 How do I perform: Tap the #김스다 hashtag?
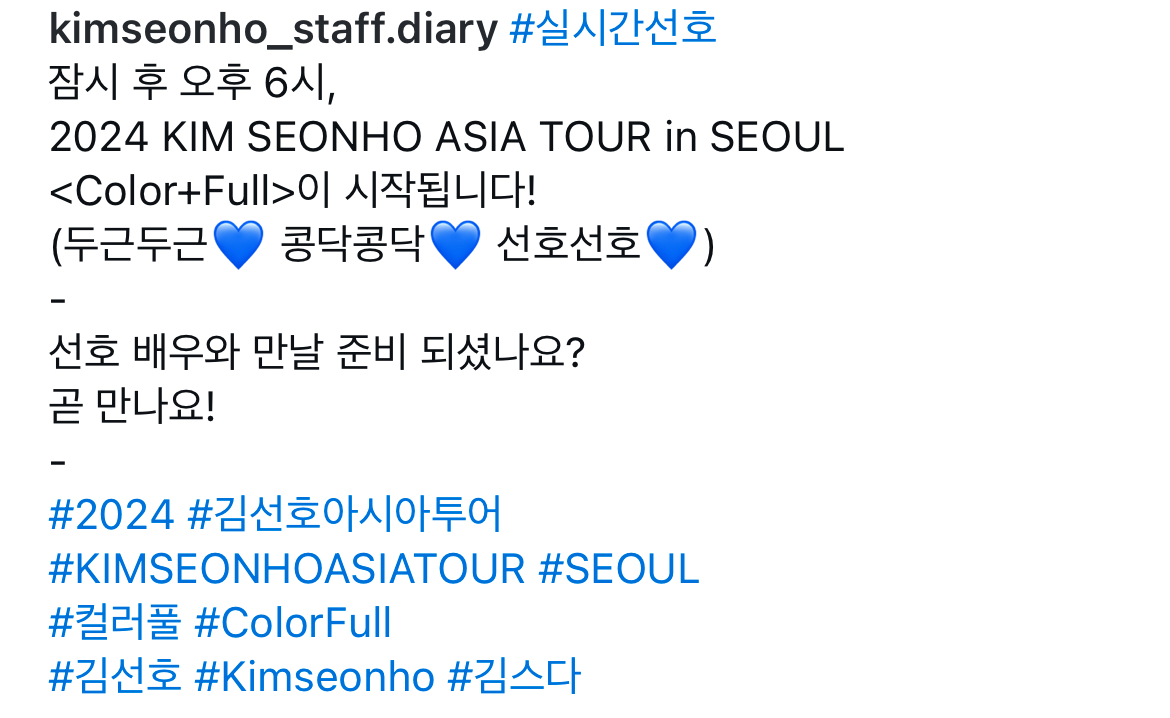pyautogui.click(x=514, y=678)
